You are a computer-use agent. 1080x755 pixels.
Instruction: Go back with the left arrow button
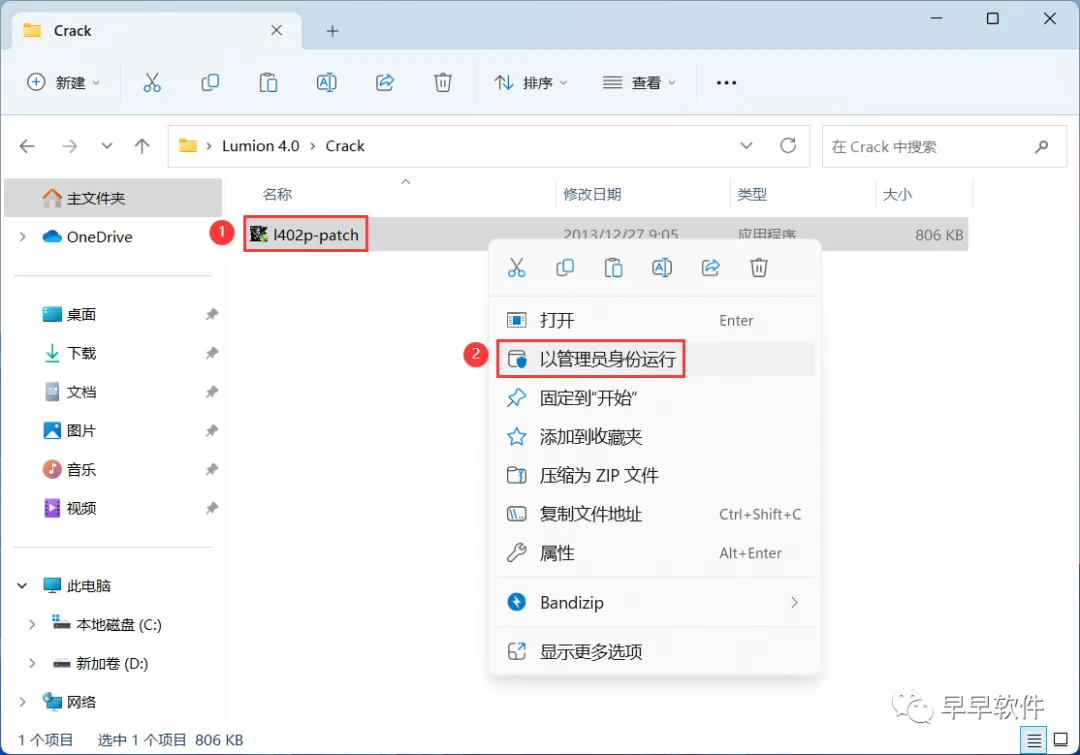tap(27, 146)
